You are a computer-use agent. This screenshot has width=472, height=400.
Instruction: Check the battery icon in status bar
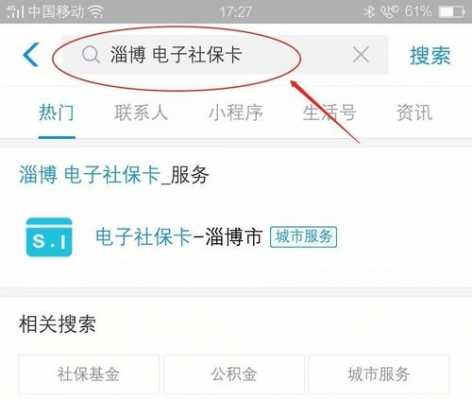point(452,12)
